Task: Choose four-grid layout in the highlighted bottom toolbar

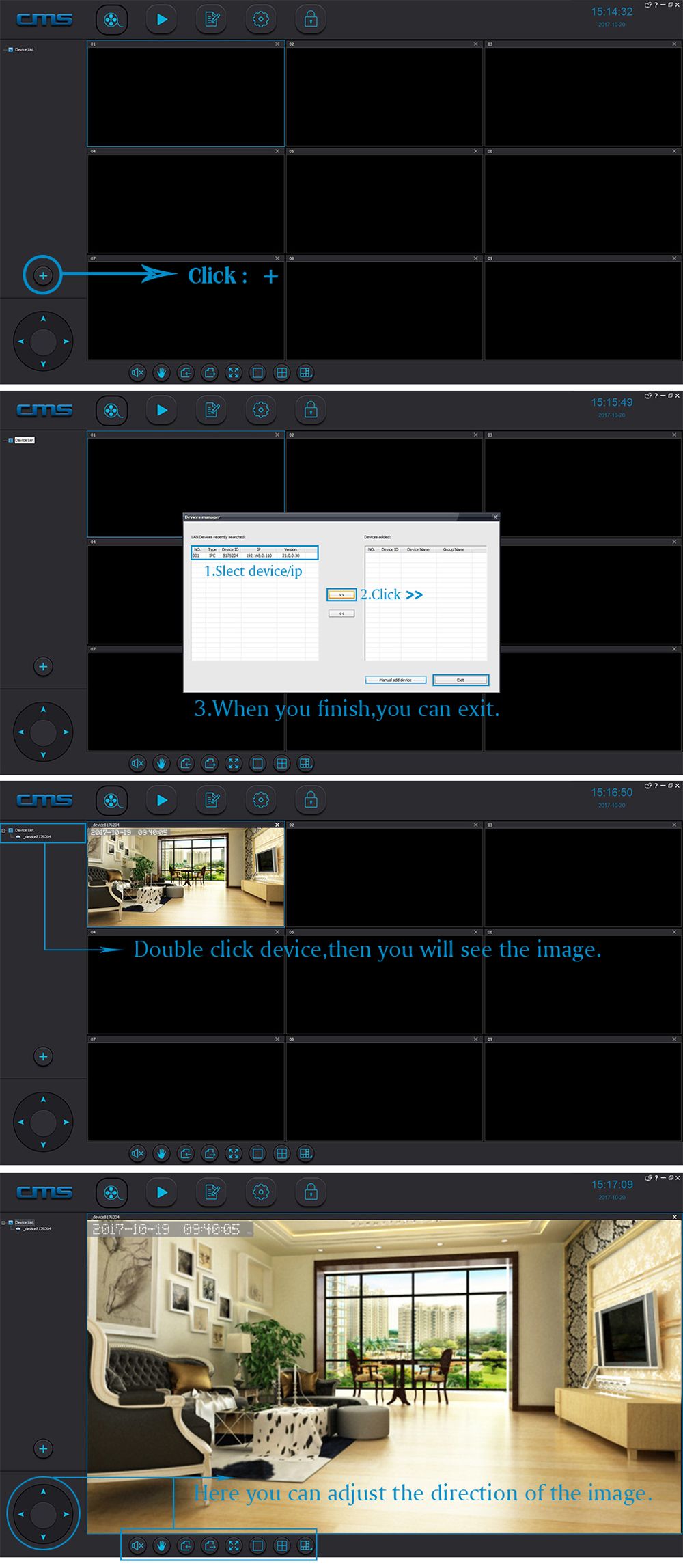Action: (x=281, y=1545)
